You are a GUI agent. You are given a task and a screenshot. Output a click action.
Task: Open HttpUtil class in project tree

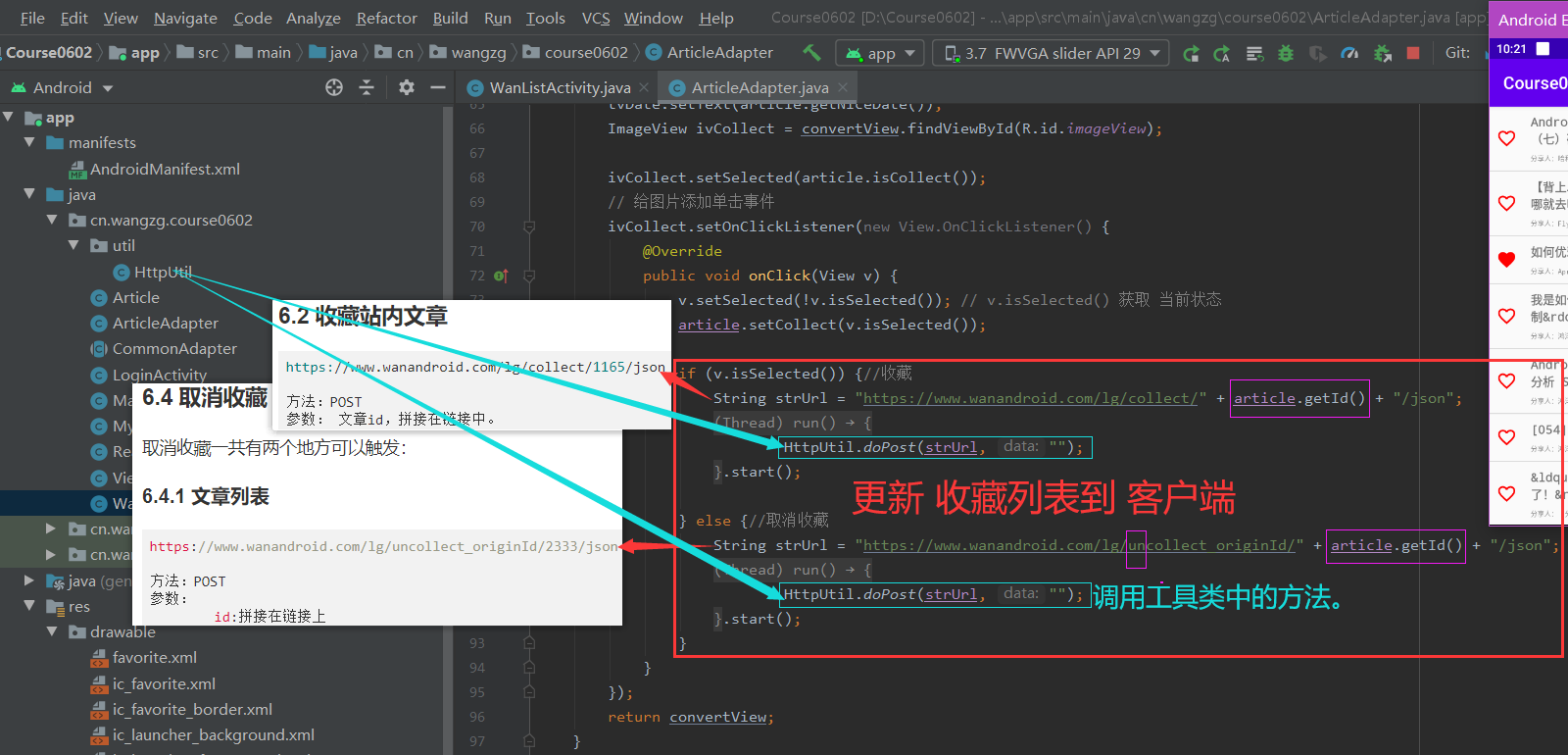(x=162, y=272)
